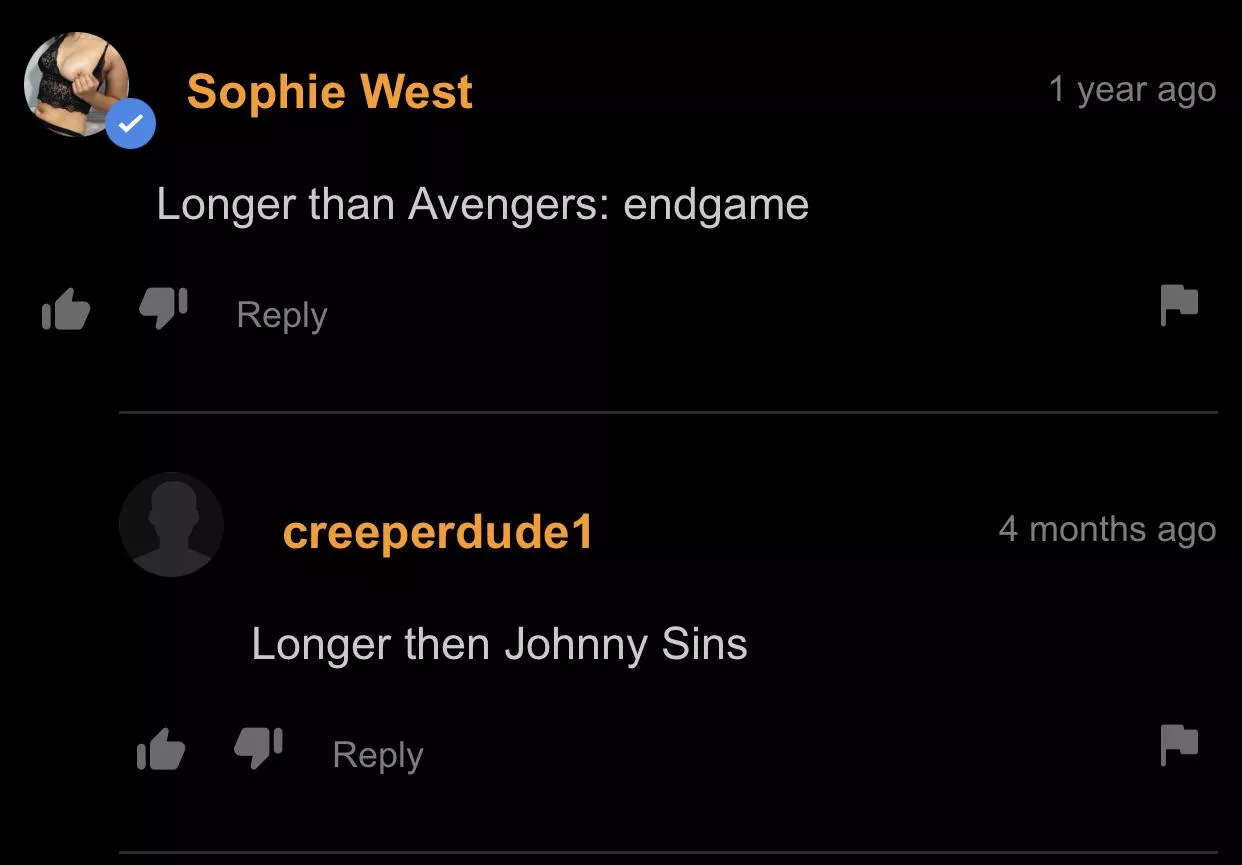Visit the creeperdude1 username link
Image resolution: width=1242 pixels, height=865 pixels.
(438, 532)
